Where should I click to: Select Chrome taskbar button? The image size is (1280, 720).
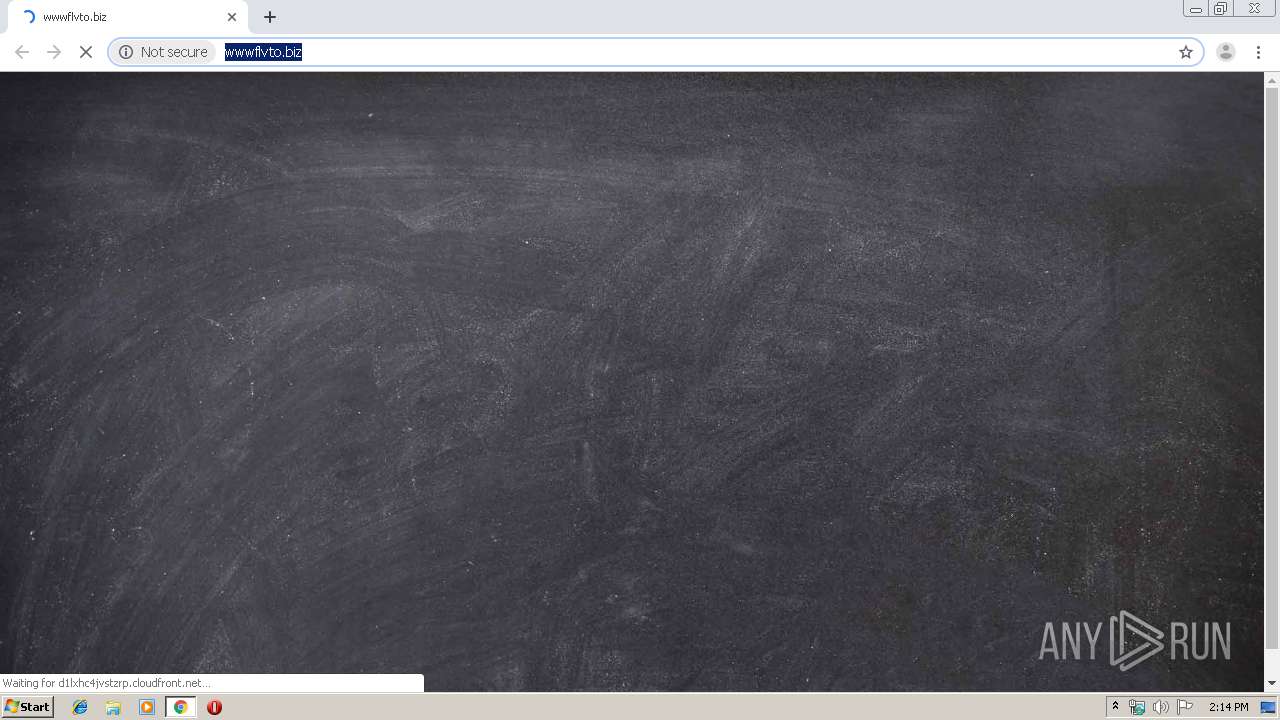coord(180,707)
